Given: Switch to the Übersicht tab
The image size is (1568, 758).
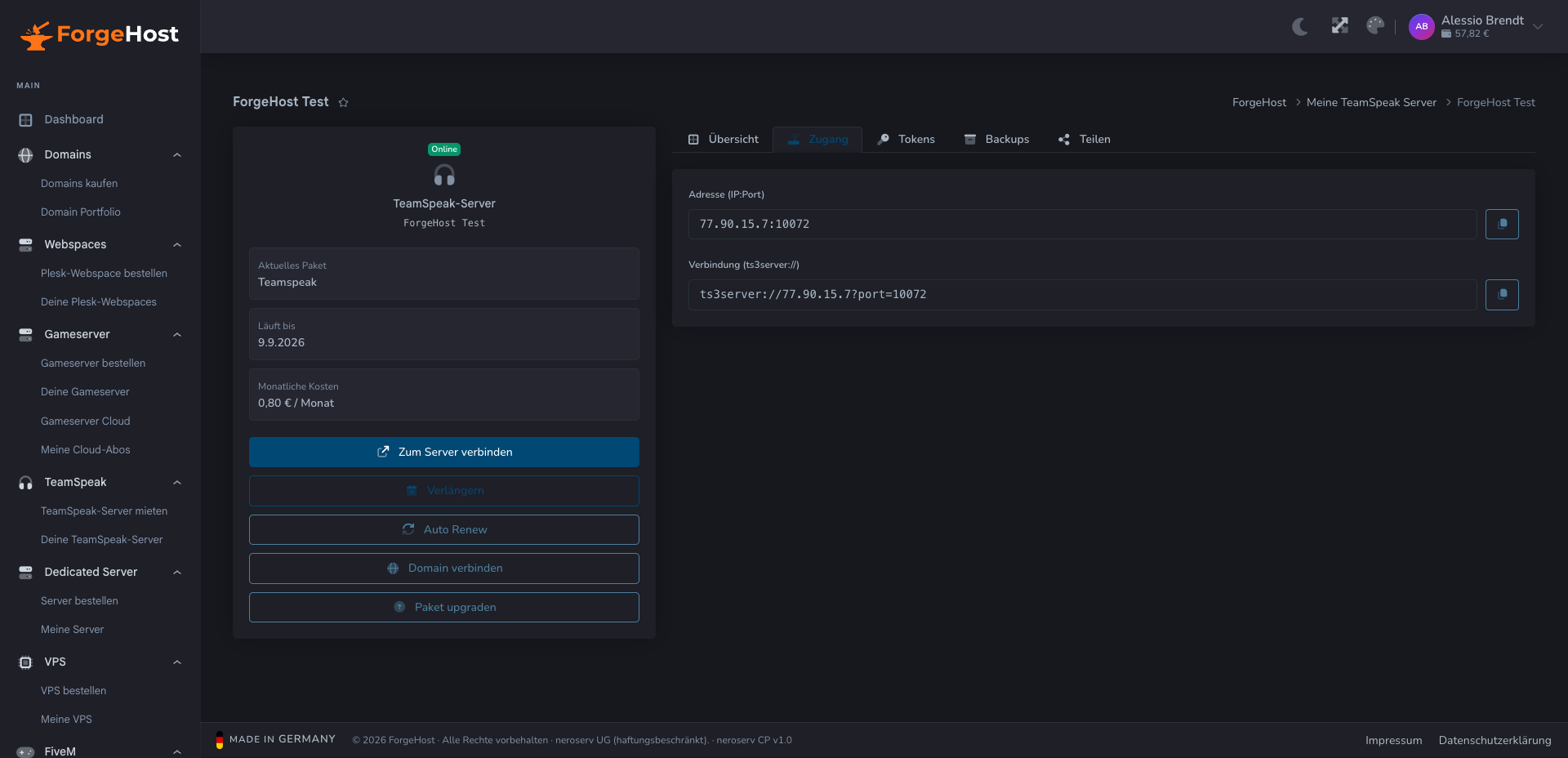Looking at the screenshot, I should pos(724,140).
